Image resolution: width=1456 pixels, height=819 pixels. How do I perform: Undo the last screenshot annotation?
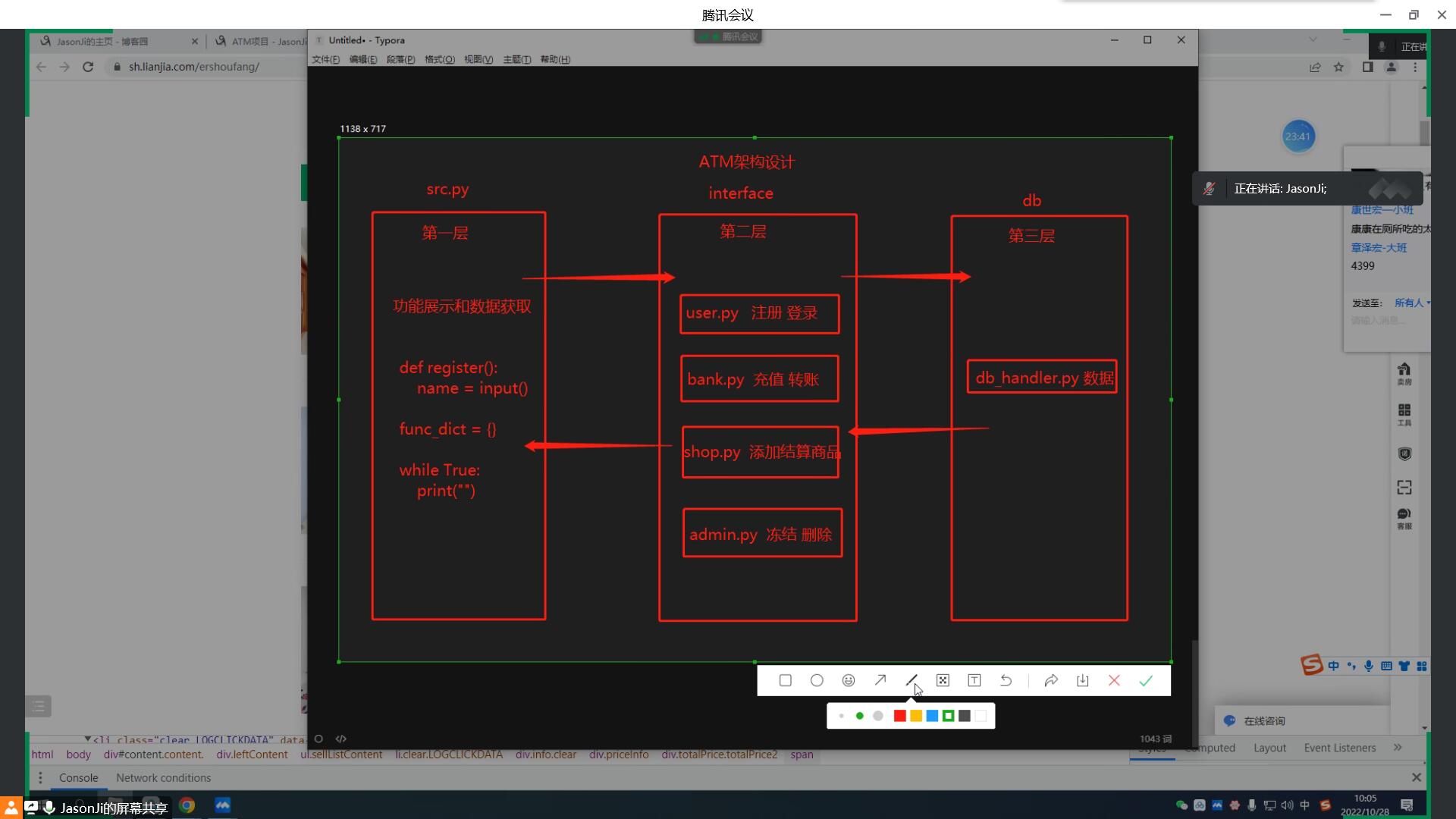click(1006, 681)
